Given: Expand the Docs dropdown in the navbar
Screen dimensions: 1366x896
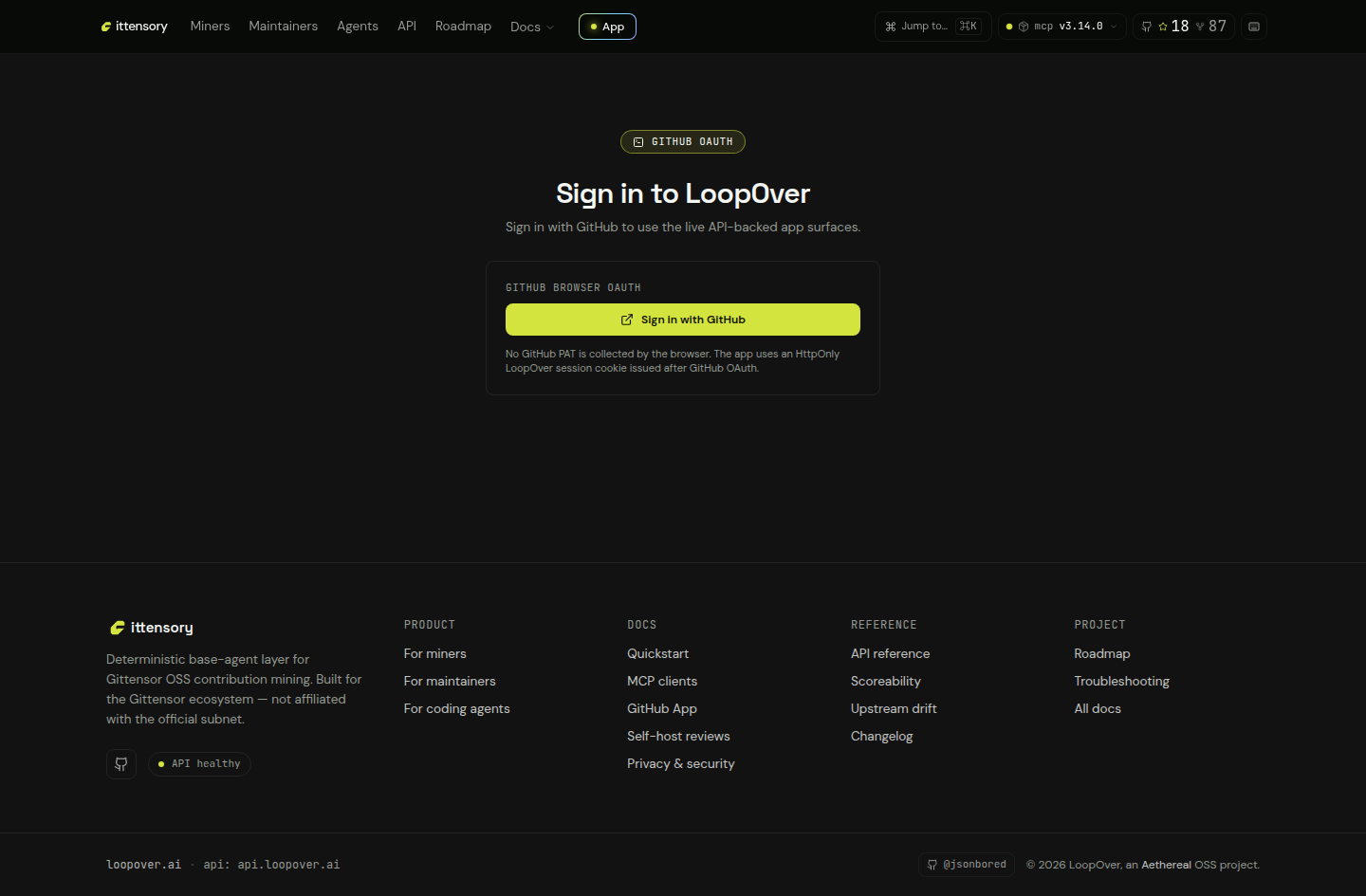Looking at the screenshot, I should point(532,27).
